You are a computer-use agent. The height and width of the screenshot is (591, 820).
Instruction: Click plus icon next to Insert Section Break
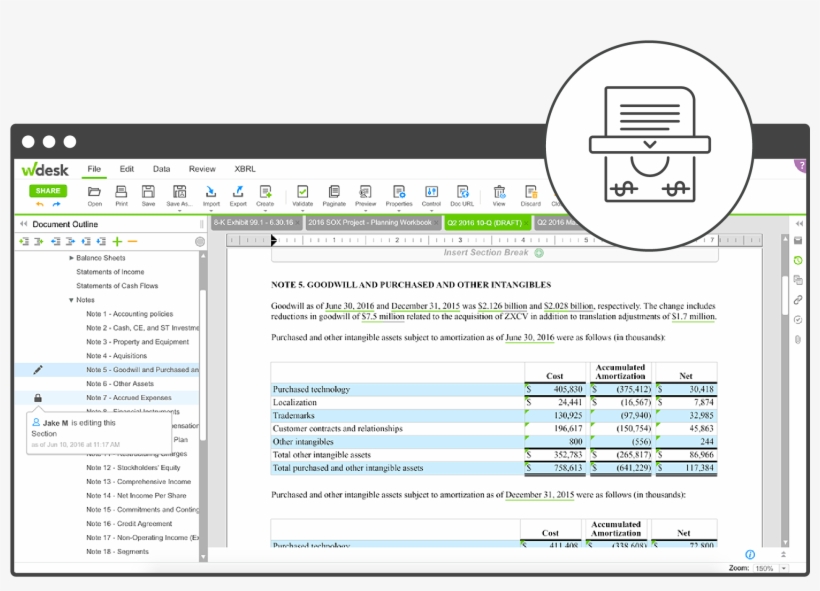point(539,253)
